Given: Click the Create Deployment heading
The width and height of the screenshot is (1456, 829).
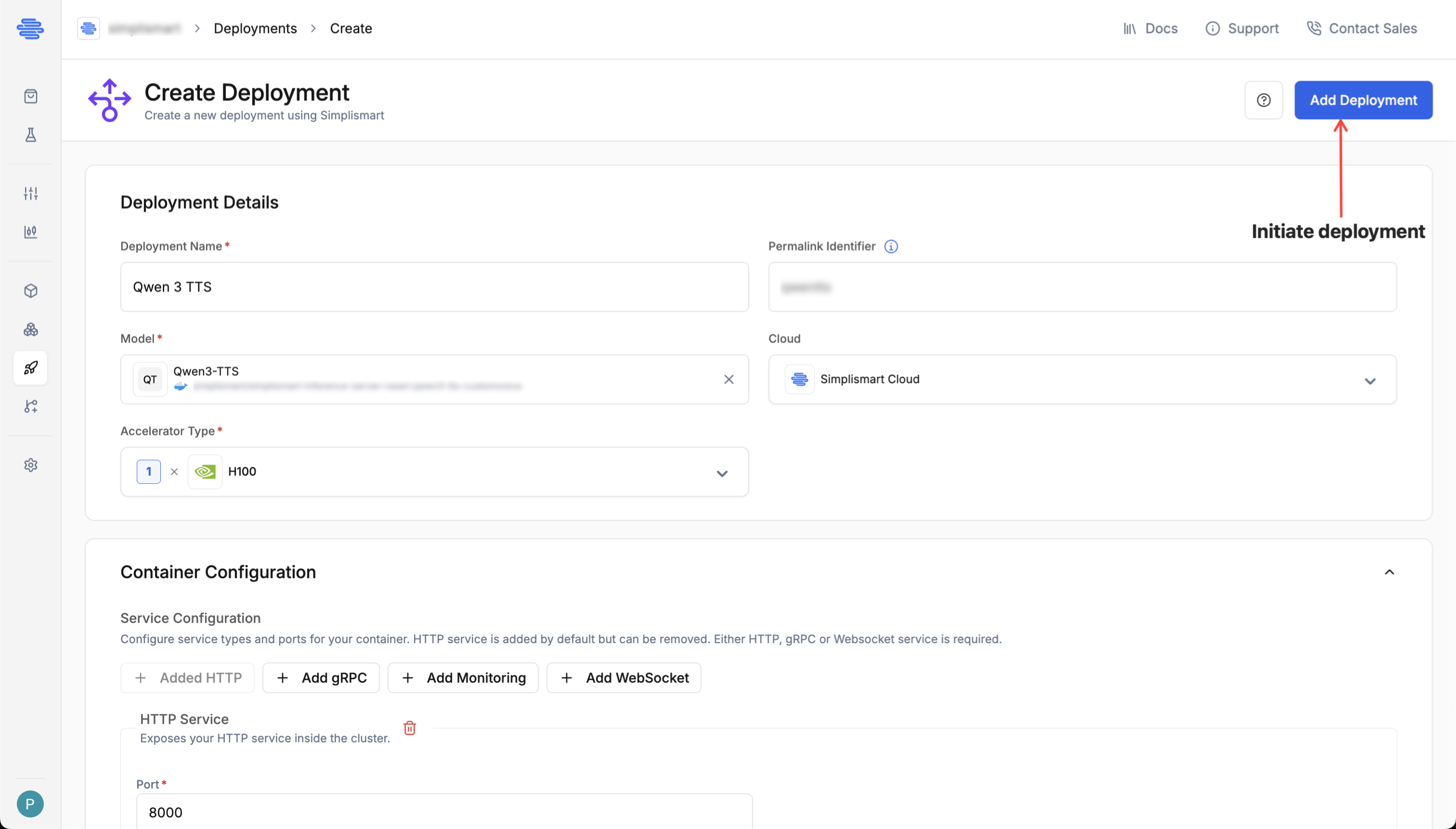Looking at the screenshot, I should pyautogui.click(x=247, y=92).
